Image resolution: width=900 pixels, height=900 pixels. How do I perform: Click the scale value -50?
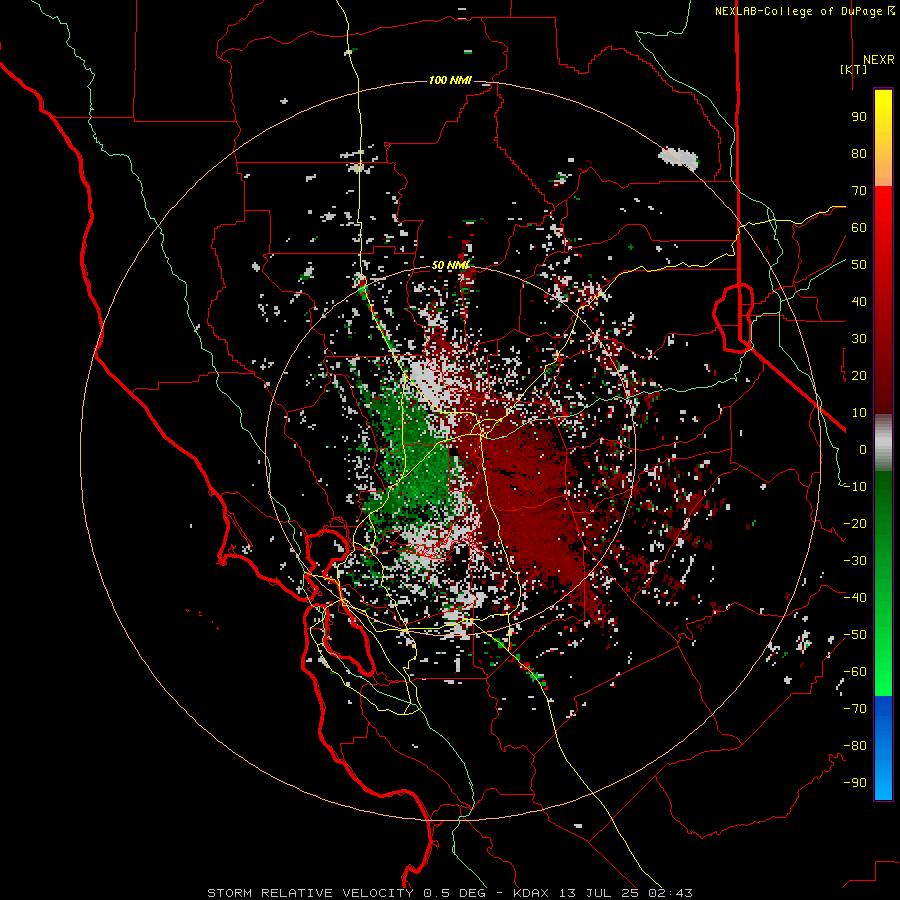[855, 635]
